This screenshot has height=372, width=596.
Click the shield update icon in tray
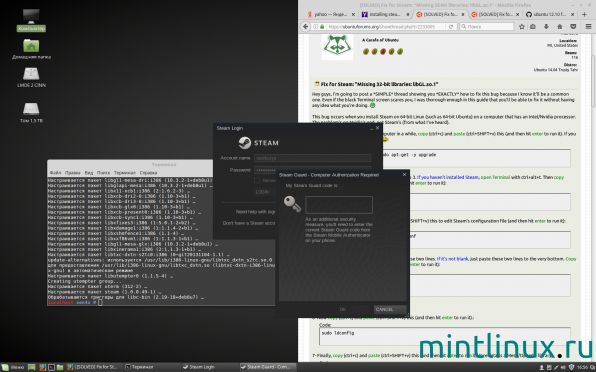(571, 367)
